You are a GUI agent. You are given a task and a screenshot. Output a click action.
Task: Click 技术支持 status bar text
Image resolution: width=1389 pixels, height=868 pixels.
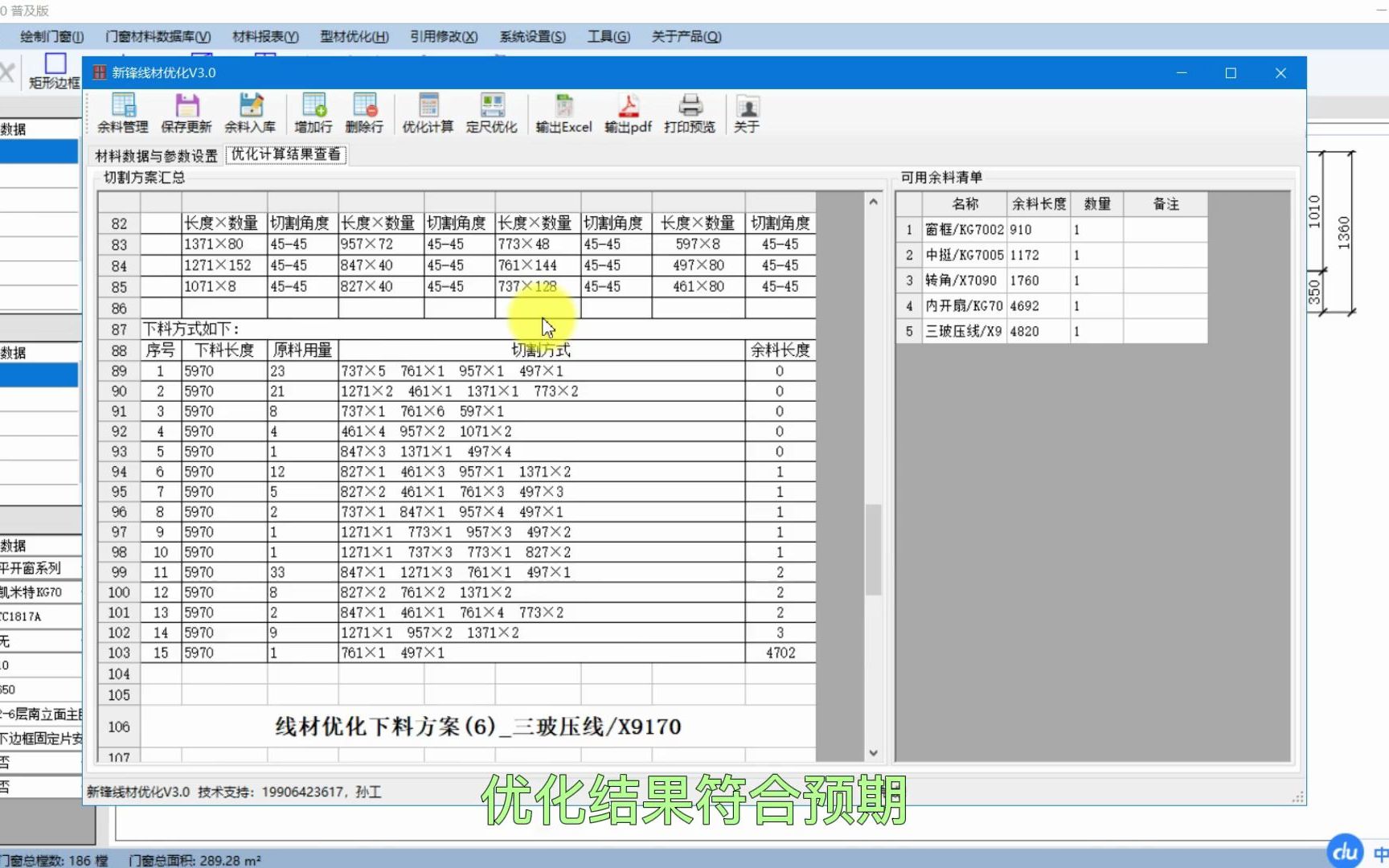289,792
